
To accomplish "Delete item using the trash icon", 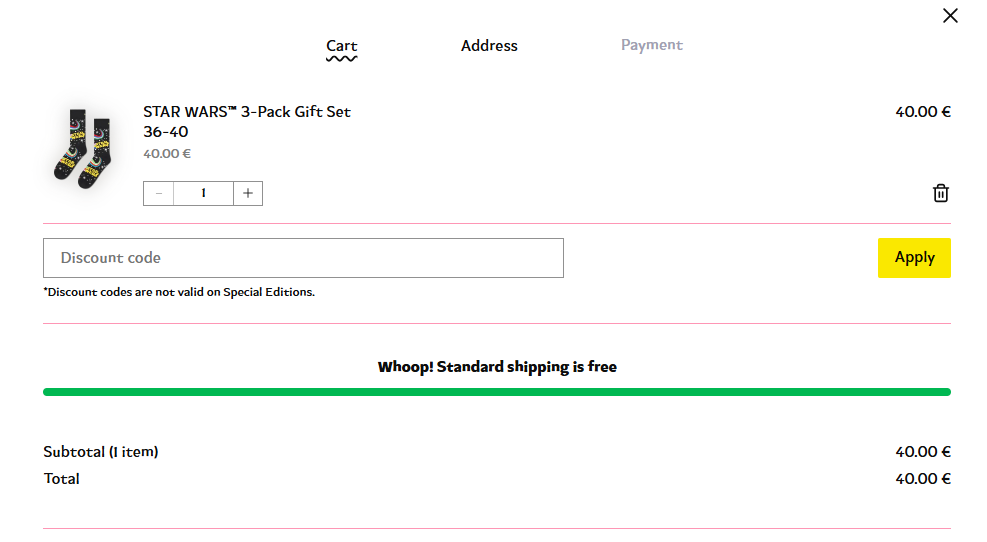I will coord(940,193).
